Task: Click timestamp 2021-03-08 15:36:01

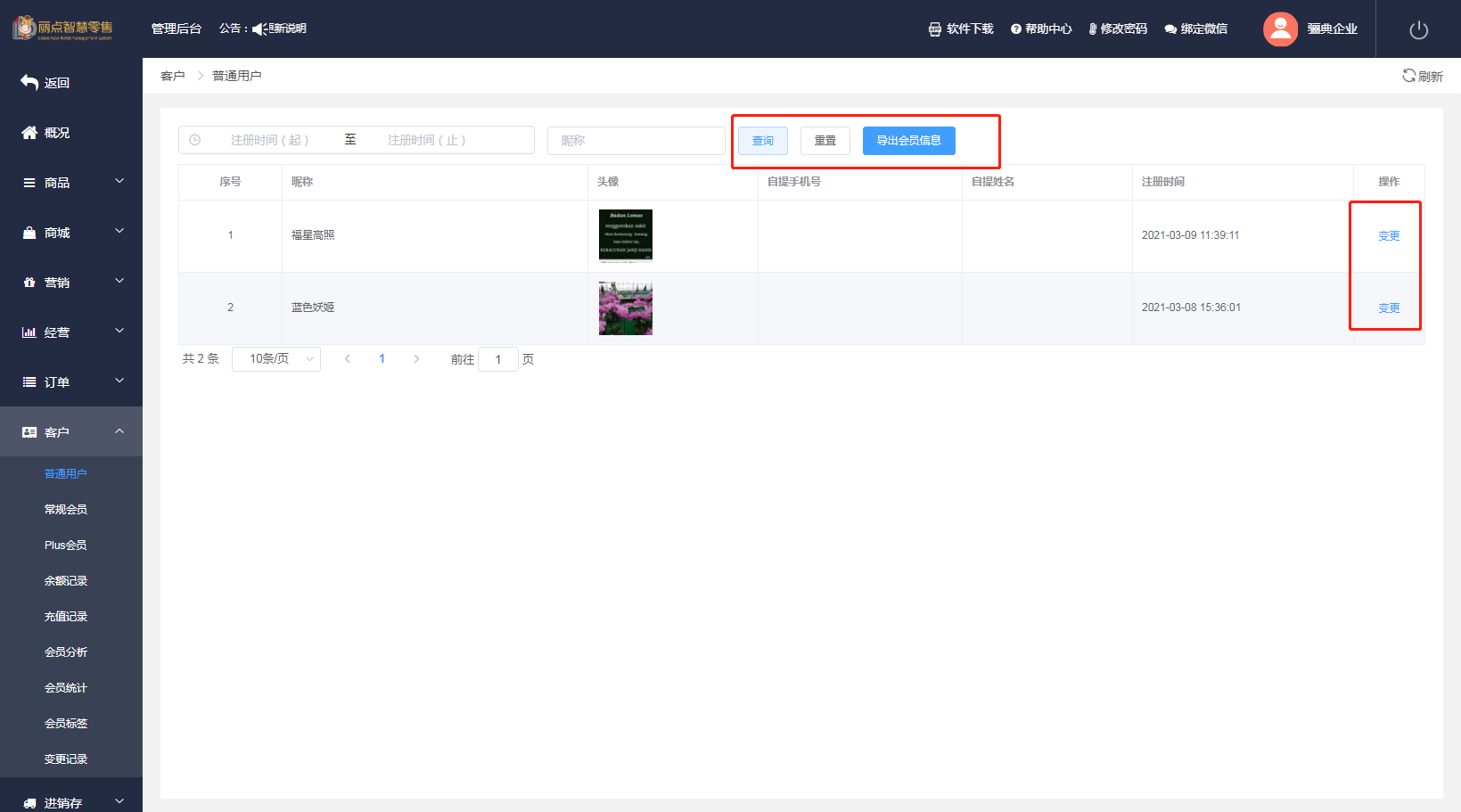Action: pos(1191,308)
